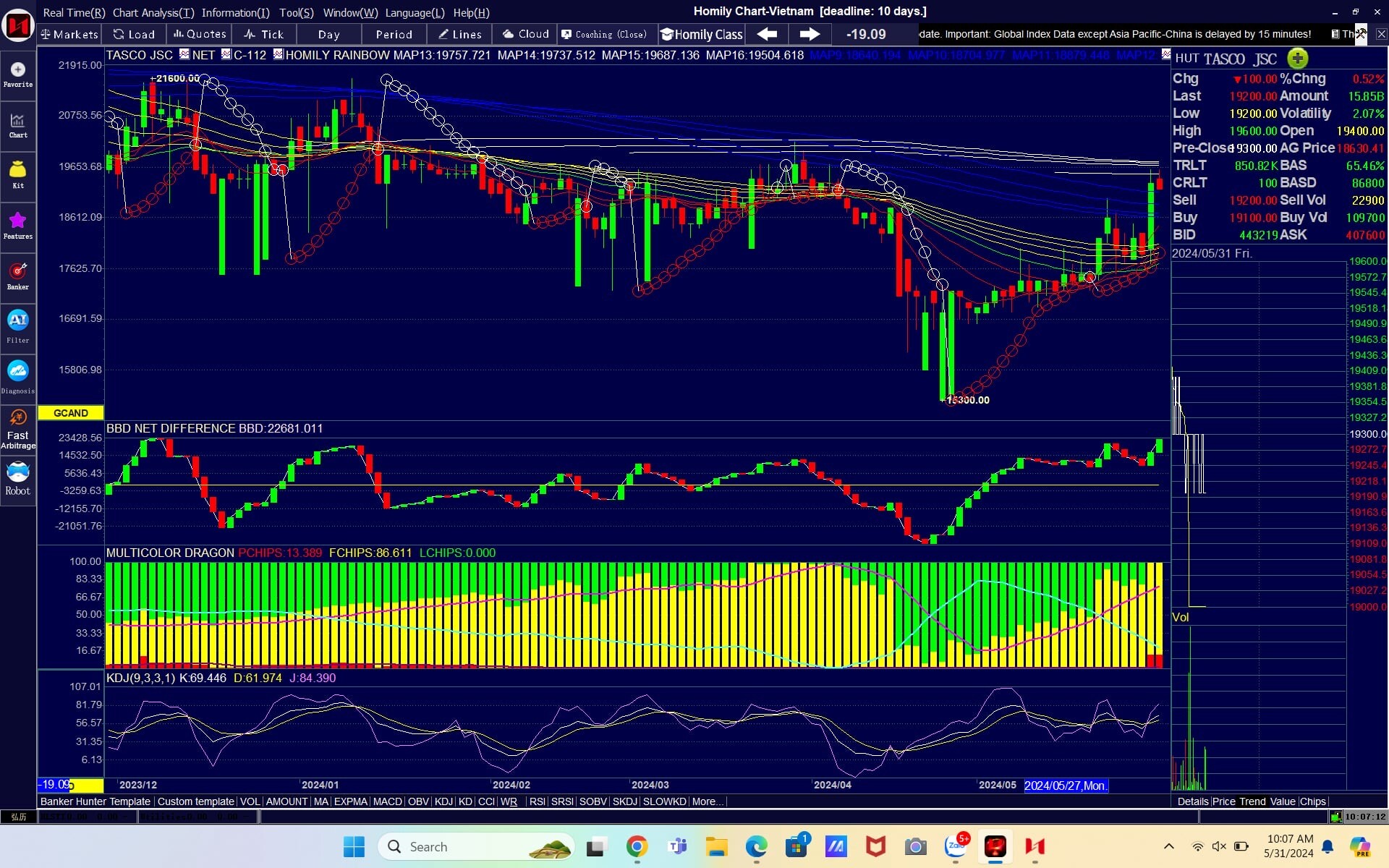Open the Kit sidebar icon
The image size is (1389, 868).
click(18, 176)
